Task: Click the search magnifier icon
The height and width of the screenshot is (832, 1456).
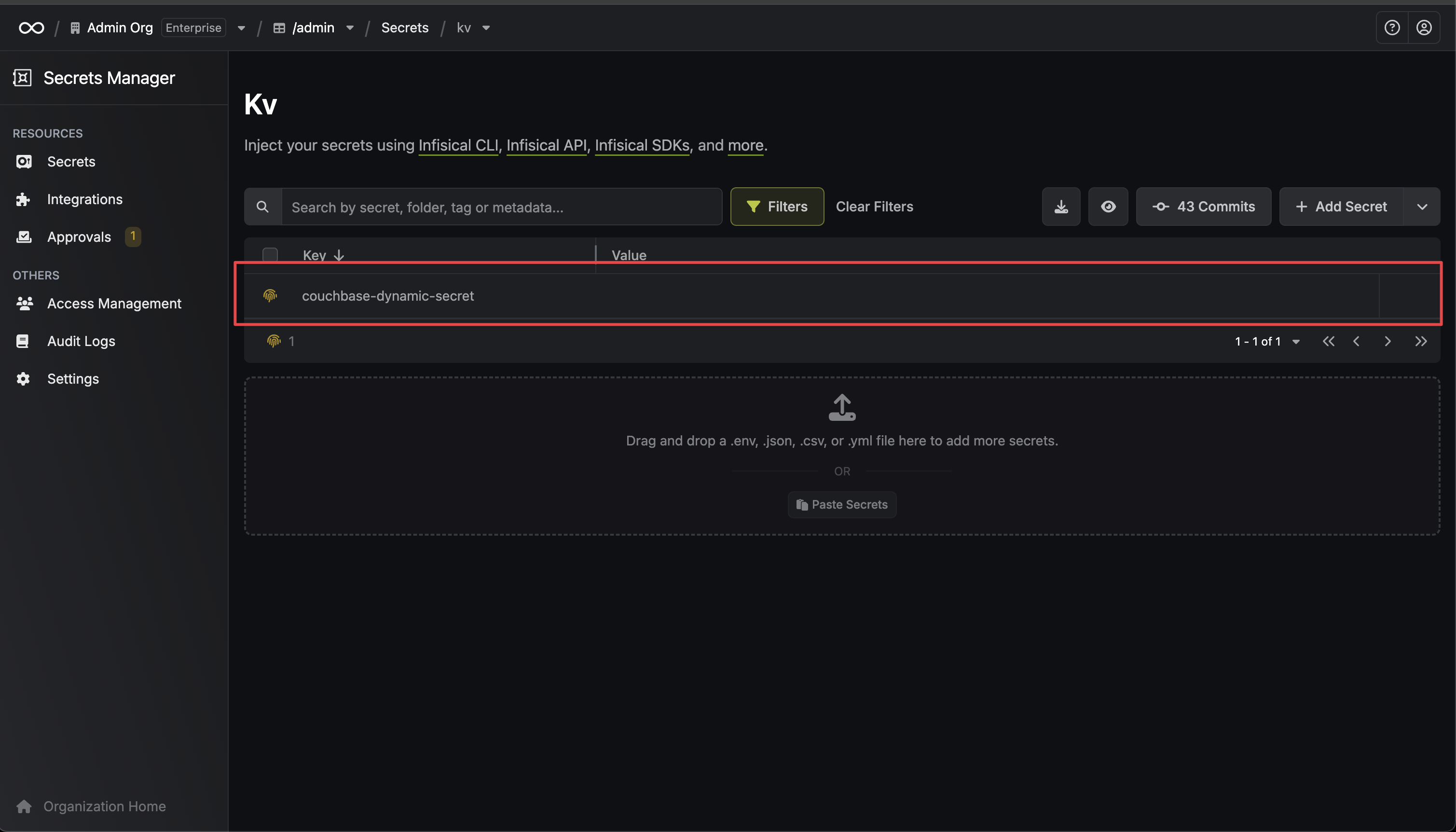Action: tap(263, 206)
